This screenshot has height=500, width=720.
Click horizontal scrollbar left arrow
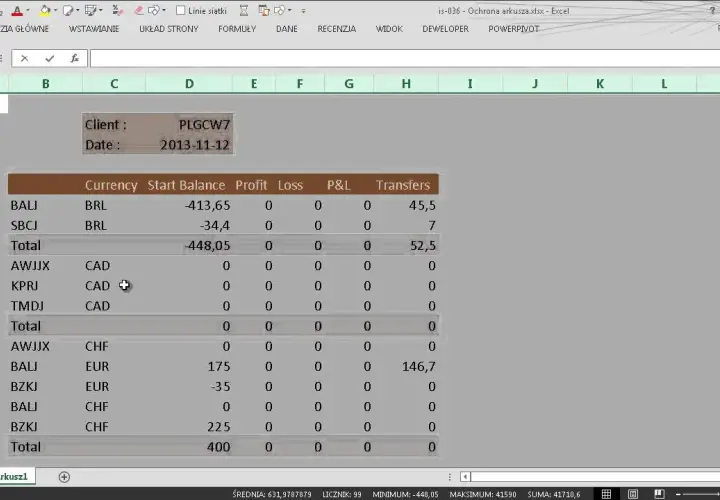(465, 477)
